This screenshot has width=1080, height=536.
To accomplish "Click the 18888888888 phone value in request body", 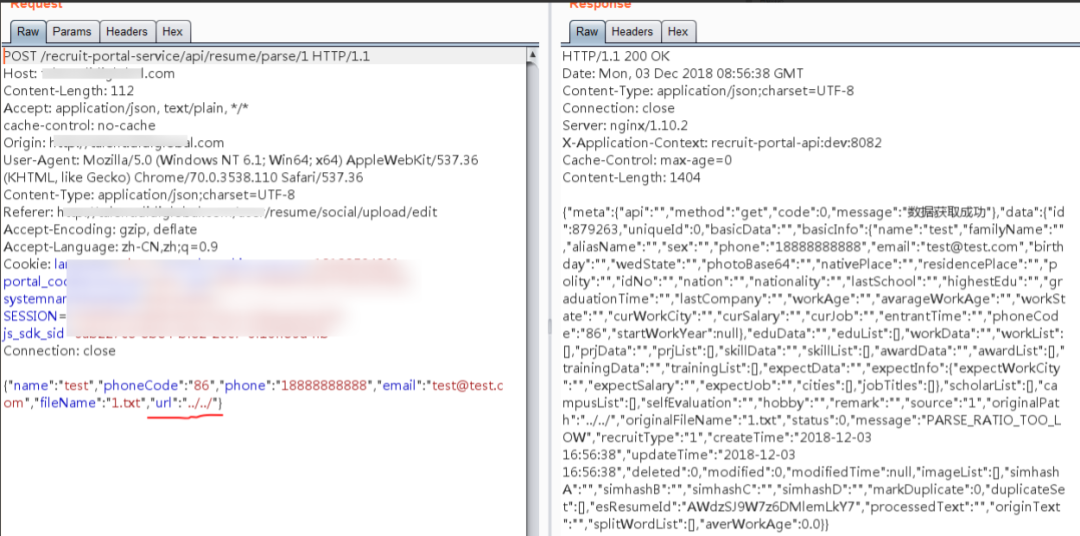I will coord(322,386).
